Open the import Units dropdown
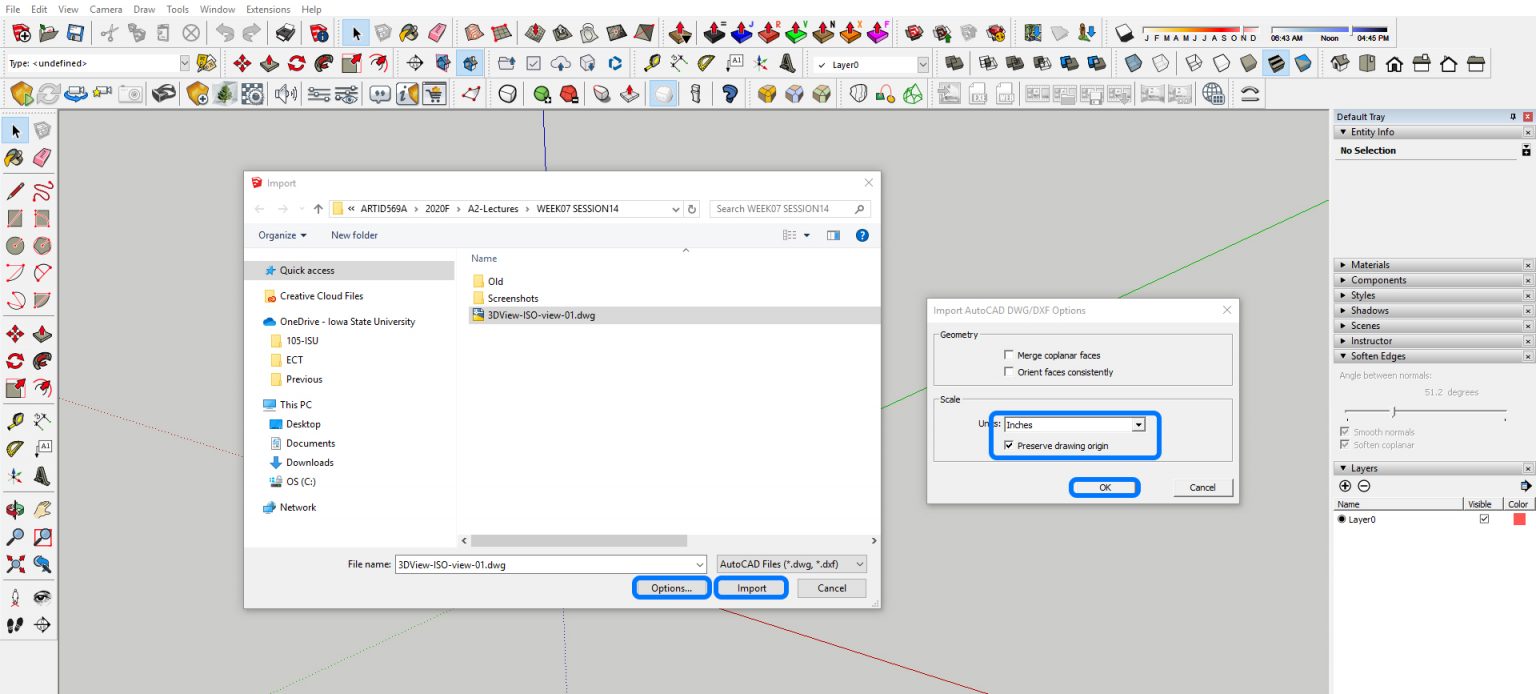The width and height of the screenshot is (1536, 694). [x=1137, y=424]
